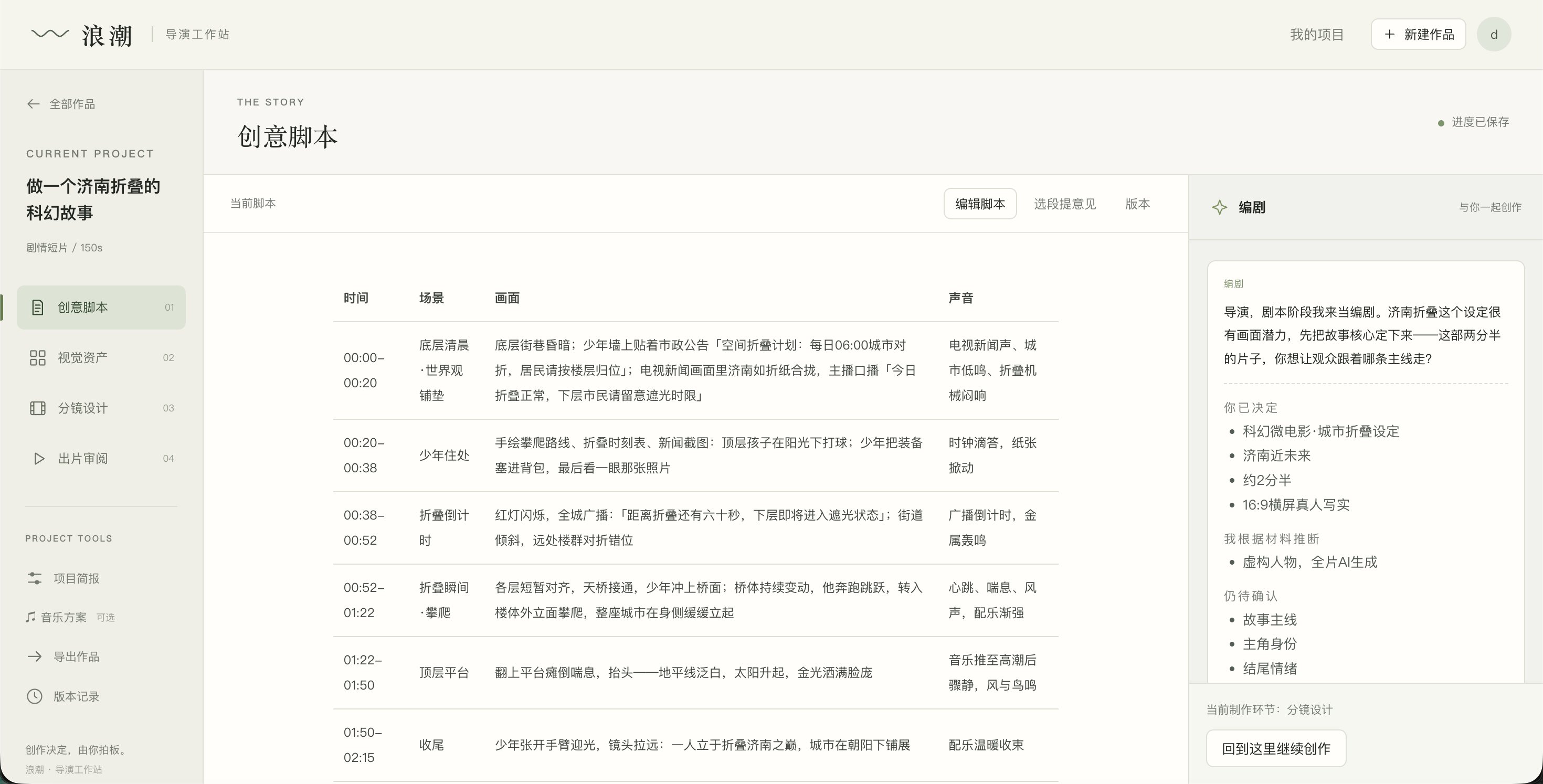1543x784 pixels.
Task: Click the project title 做一个济南折叠的科幻故事
Action: 93,199
